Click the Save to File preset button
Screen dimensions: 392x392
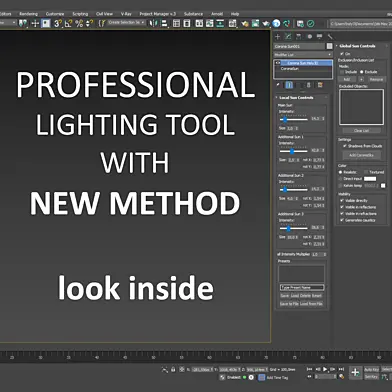click(289, 304)
